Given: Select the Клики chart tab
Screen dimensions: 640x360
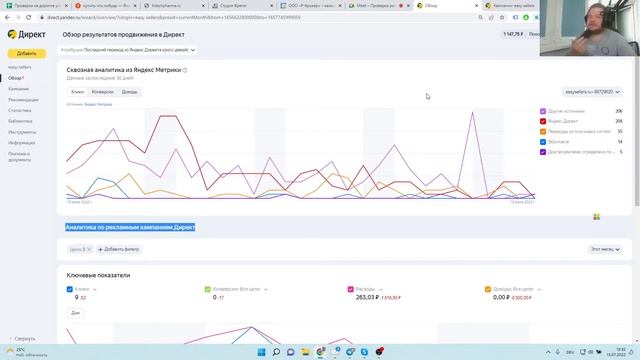Looking at the screenshot, I should pos(78,92).
